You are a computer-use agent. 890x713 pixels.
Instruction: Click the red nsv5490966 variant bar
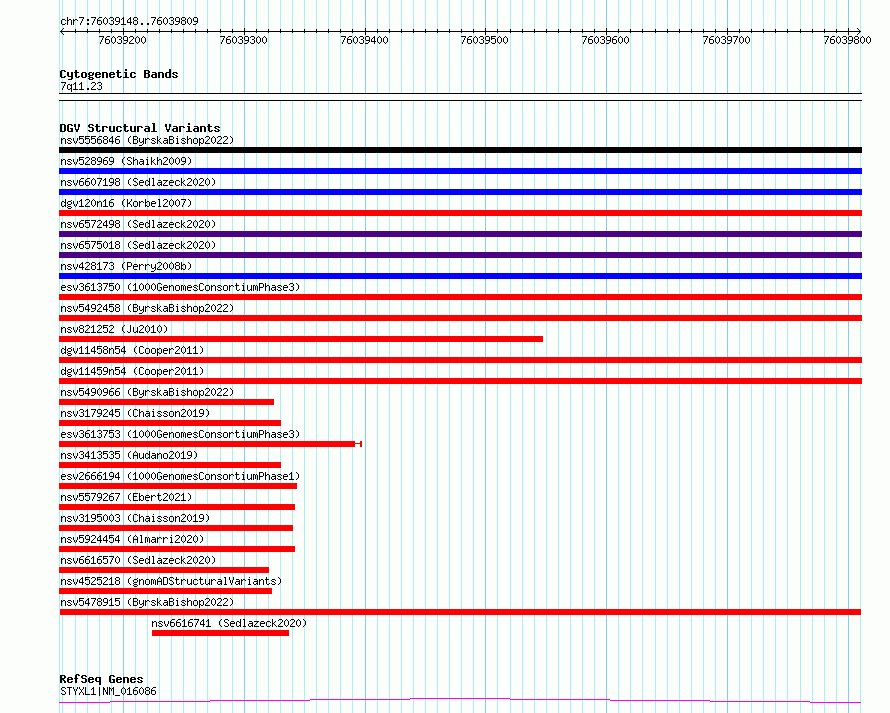(166, 402)
